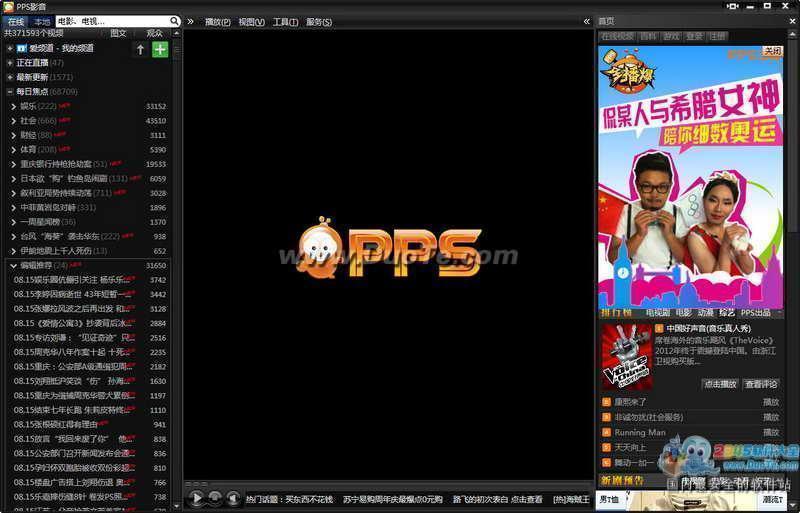Select the PPS出品 ranking tab
This screenshot has width=800, height=513.
(756, 312)
